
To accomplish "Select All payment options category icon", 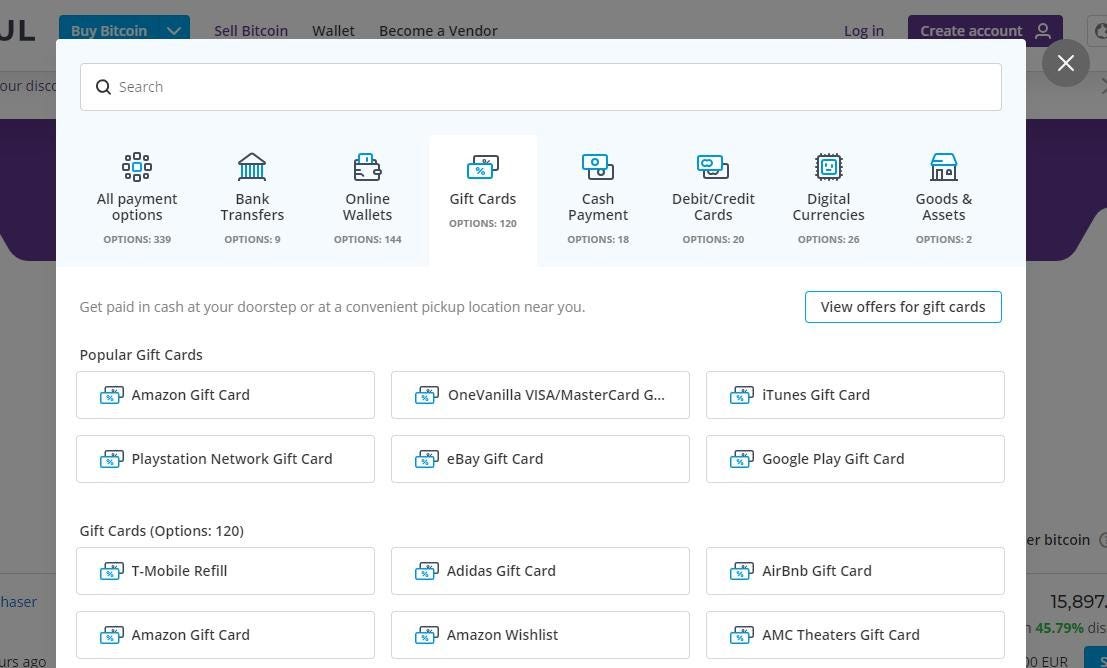I will click(137, 167).
